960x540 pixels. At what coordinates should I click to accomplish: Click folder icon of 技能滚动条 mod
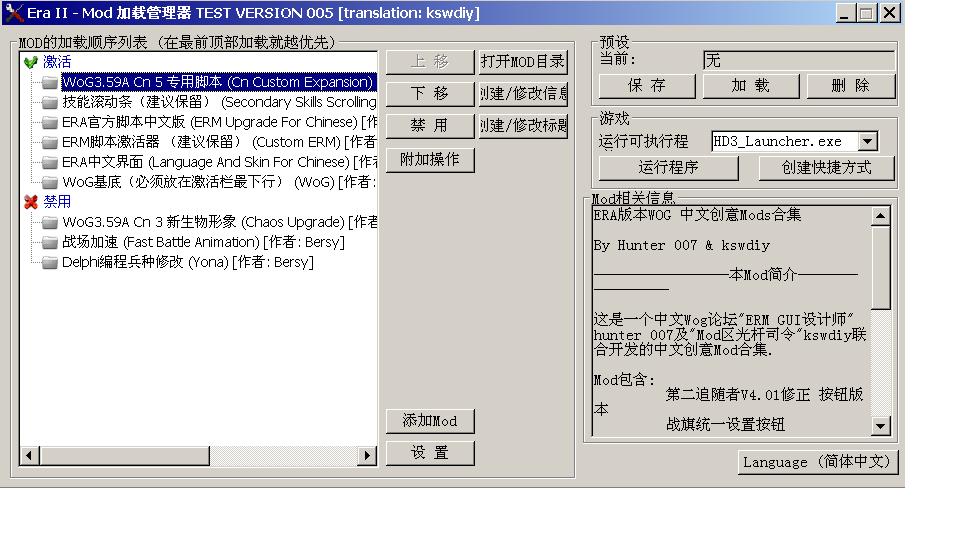coord(50,102)
